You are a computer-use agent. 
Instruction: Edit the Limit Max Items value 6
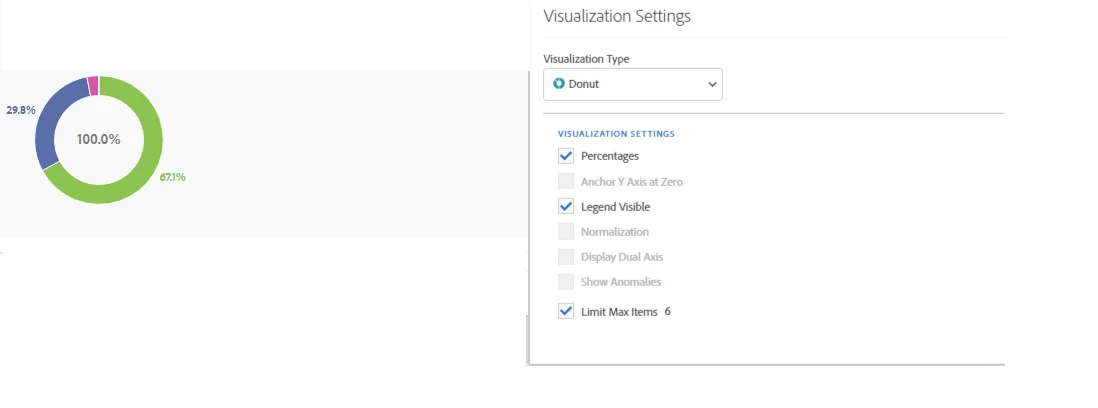667,311
